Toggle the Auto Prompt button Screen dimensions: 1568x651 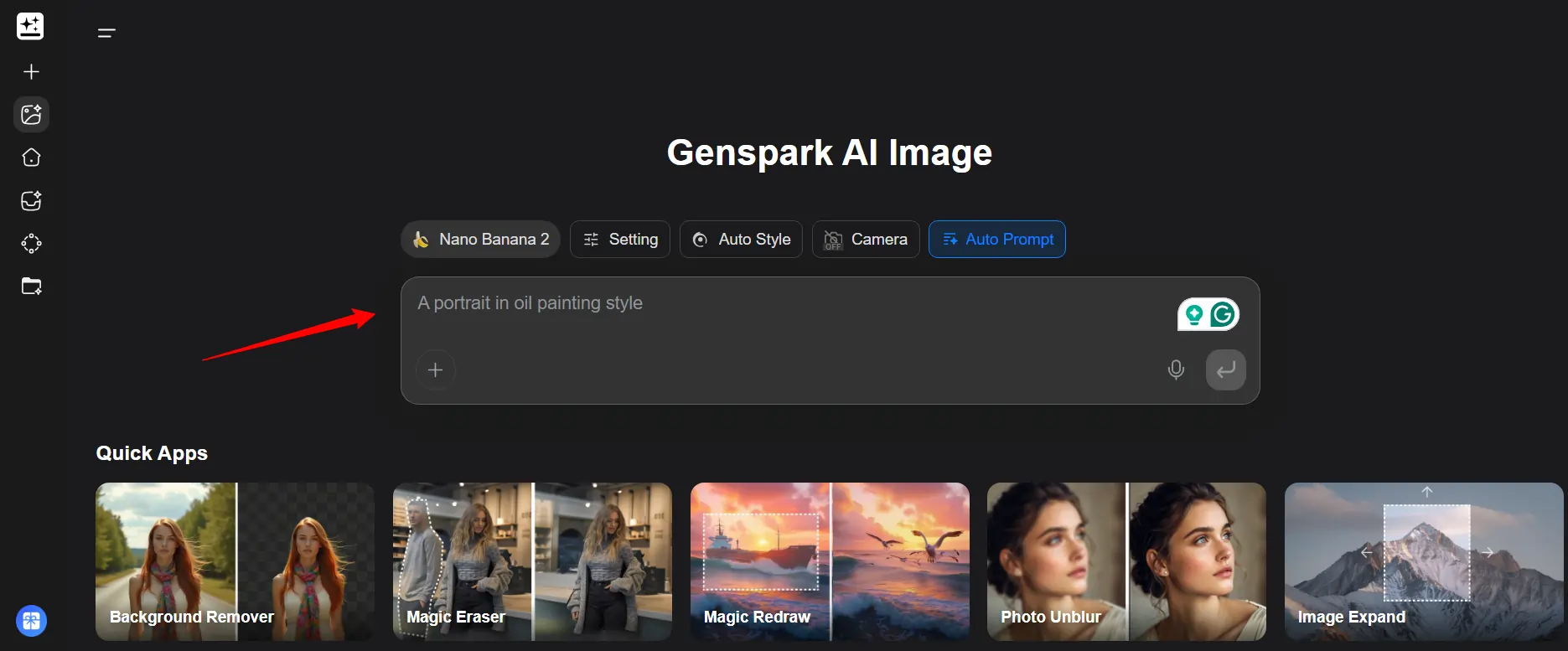997,240
